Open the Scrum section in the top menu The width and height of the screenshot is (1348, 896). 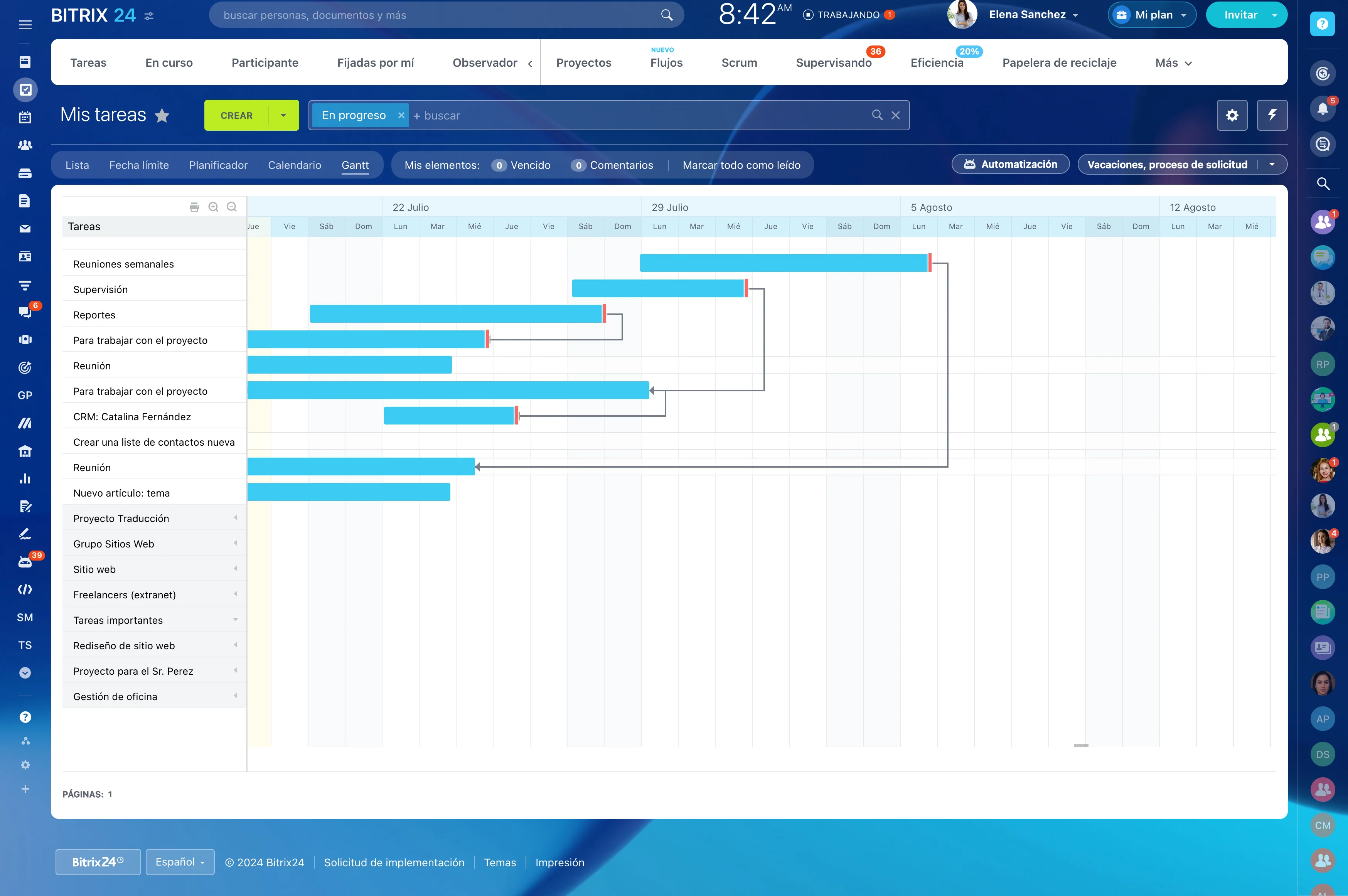coord(739,63)
